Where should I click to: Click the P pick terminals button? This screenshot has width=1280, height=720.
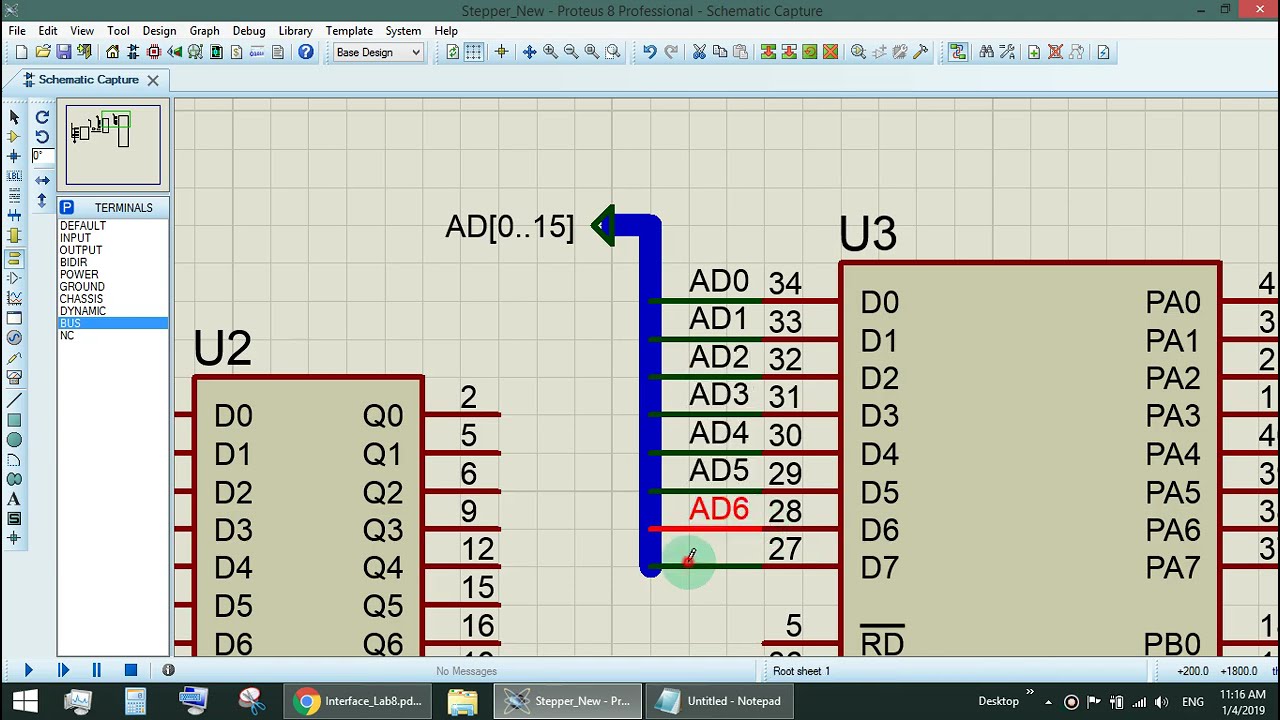[x=67, y=208]
